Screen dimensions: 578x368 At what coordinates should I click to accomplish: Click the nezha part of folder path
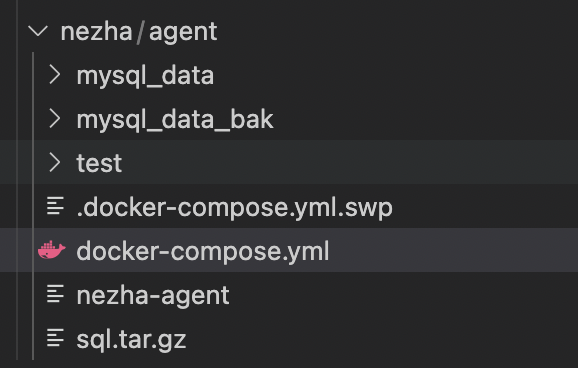[x=97, y=32]
